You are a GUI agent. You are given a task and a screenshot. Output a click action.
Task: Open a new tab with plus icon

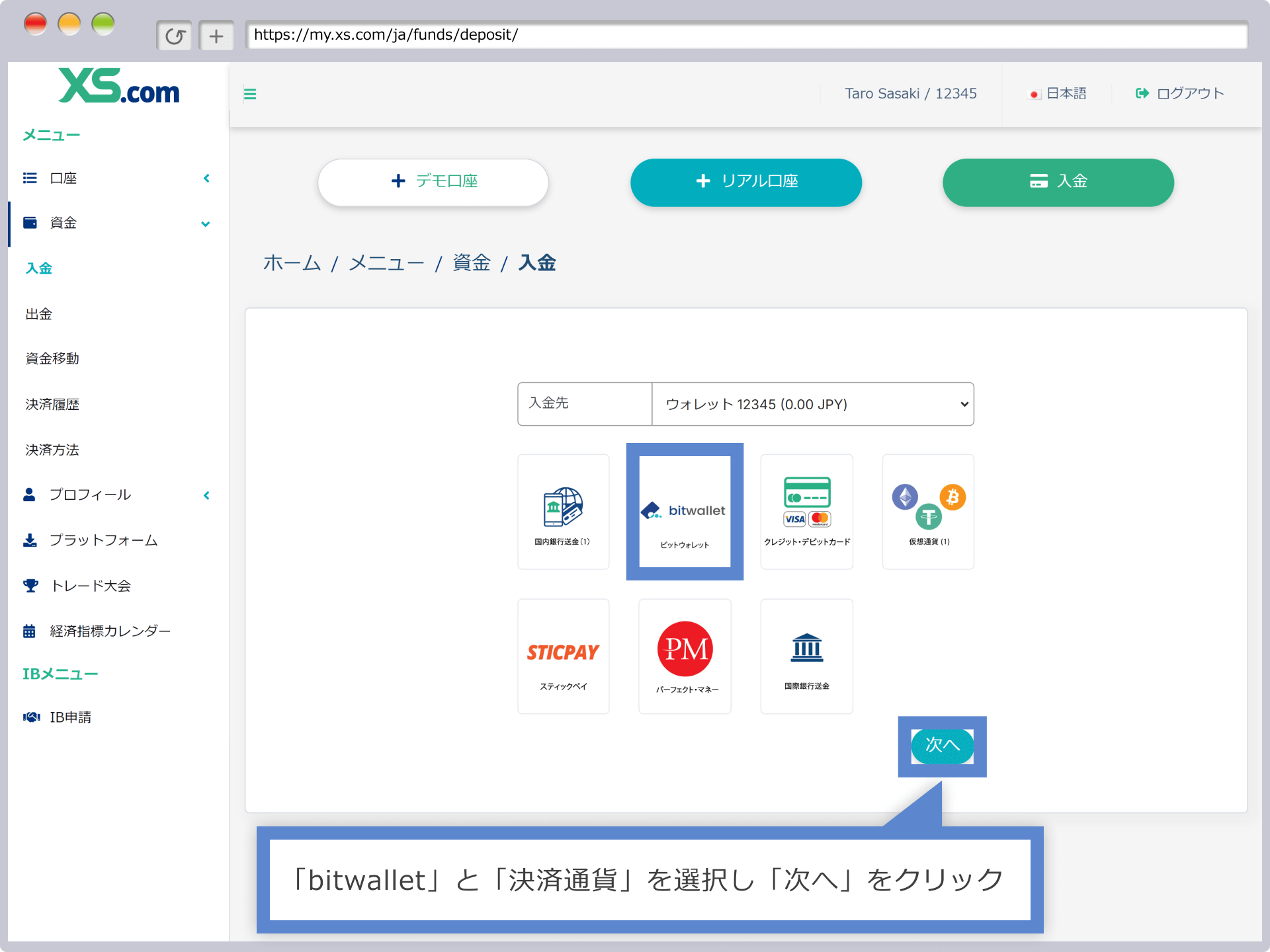216,36
